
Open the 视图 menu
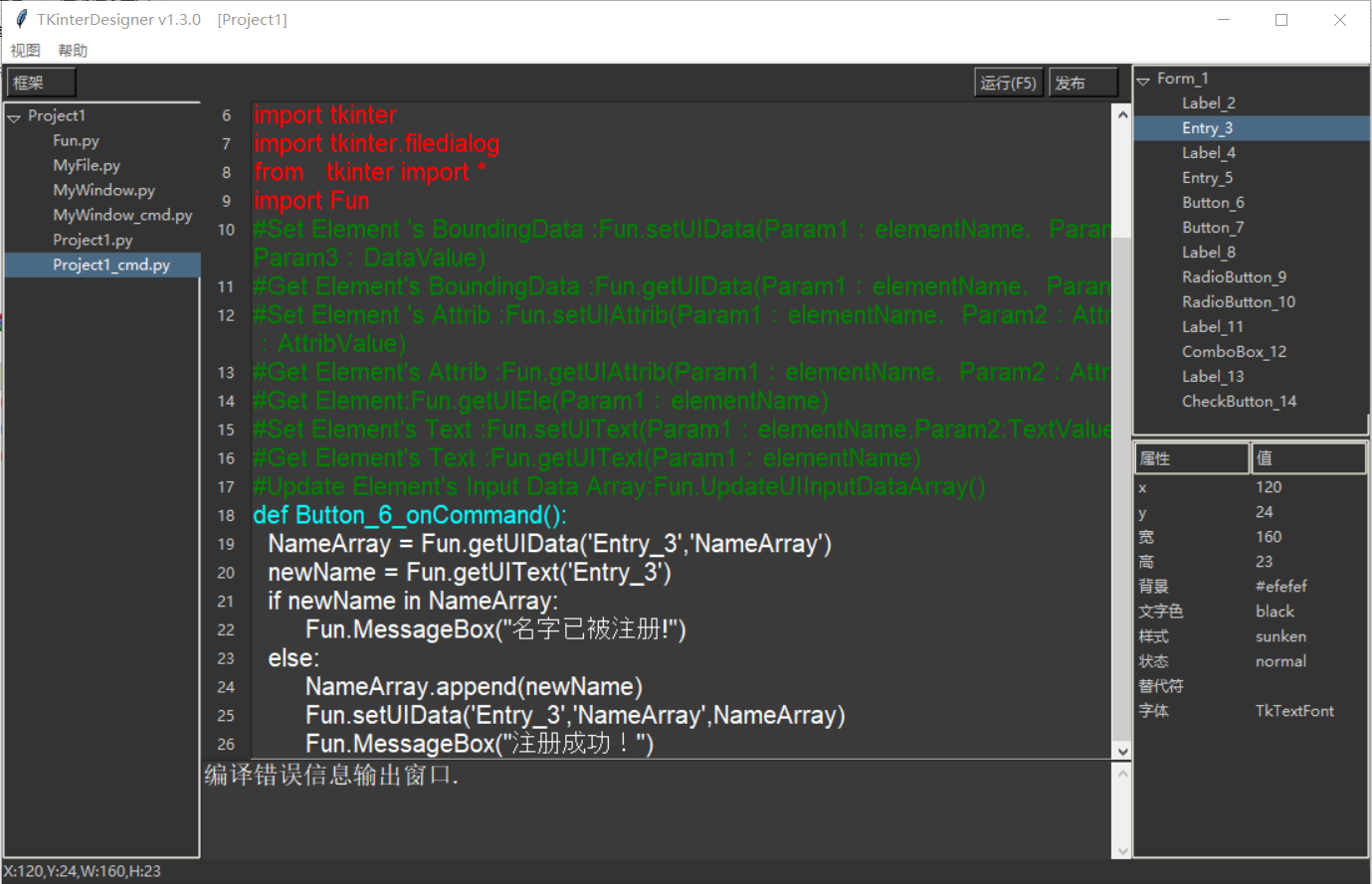click(26, 51)
